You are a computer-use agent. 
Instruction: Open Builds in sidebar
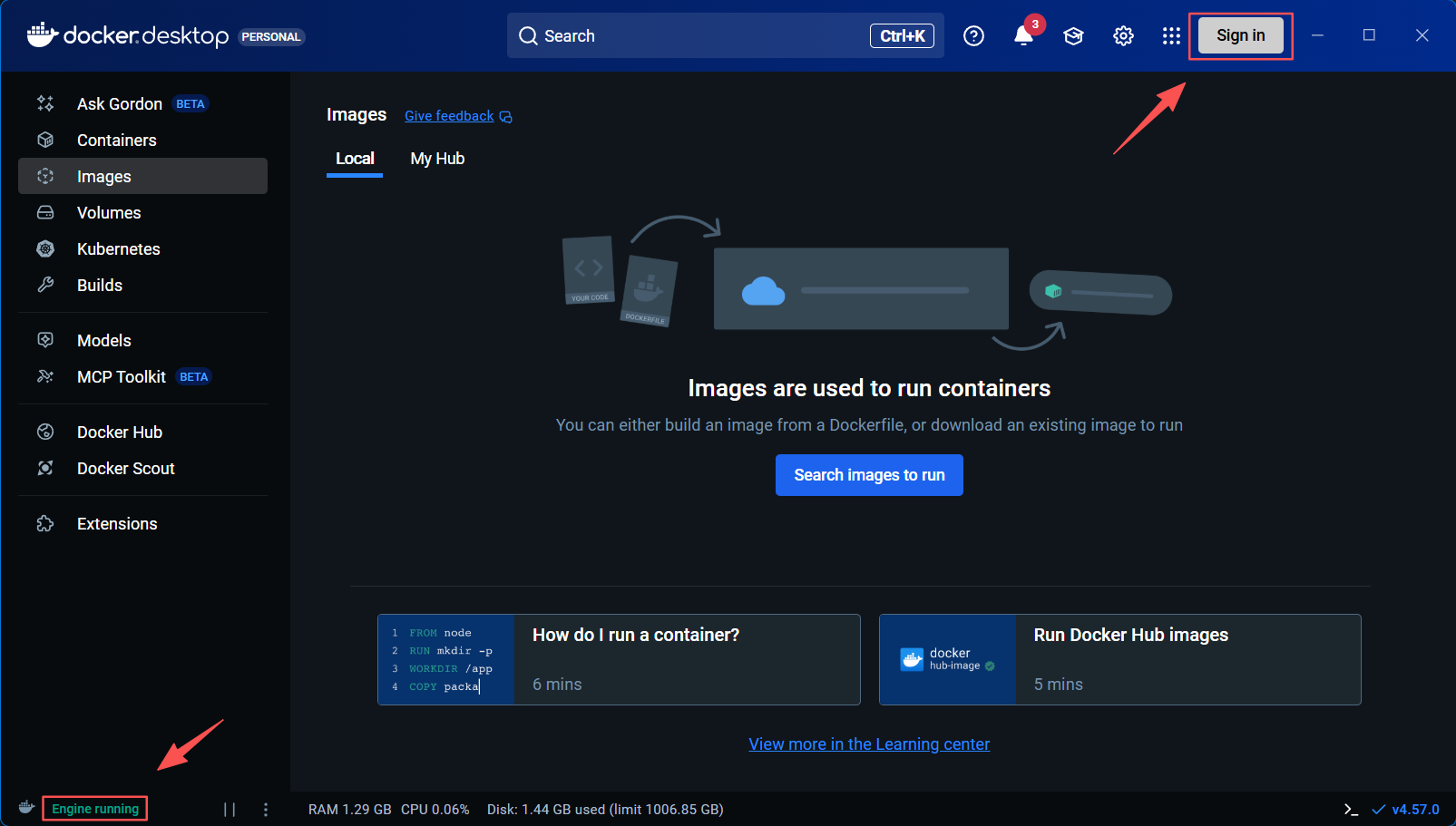[142, 285]
